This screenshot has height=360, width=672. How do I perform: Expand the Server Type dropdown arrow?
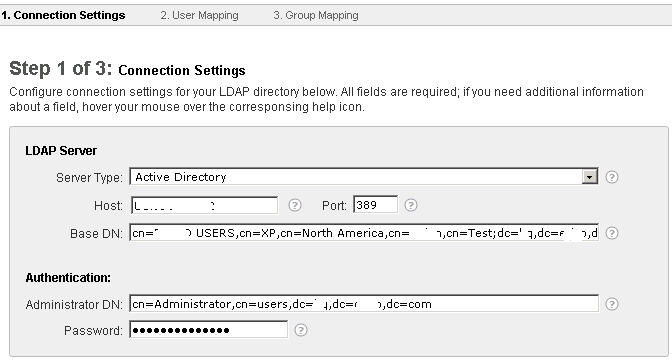[590, 177]
